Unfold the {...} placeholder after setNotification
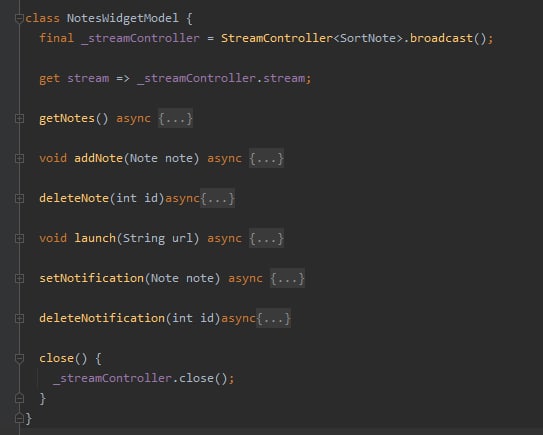 pyautogui.click(x=287, y=278)
